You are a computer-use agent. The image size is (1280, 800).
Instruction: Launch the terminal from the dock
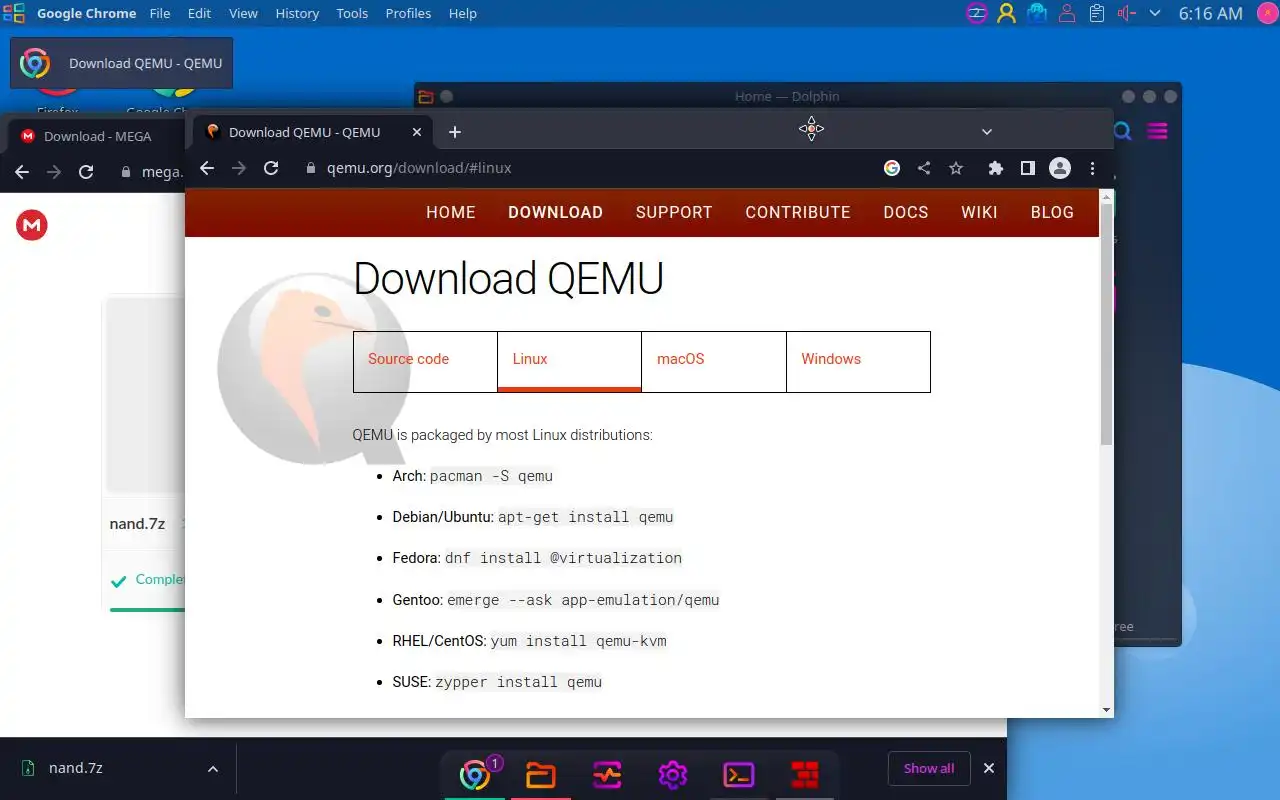coord(739,775)
